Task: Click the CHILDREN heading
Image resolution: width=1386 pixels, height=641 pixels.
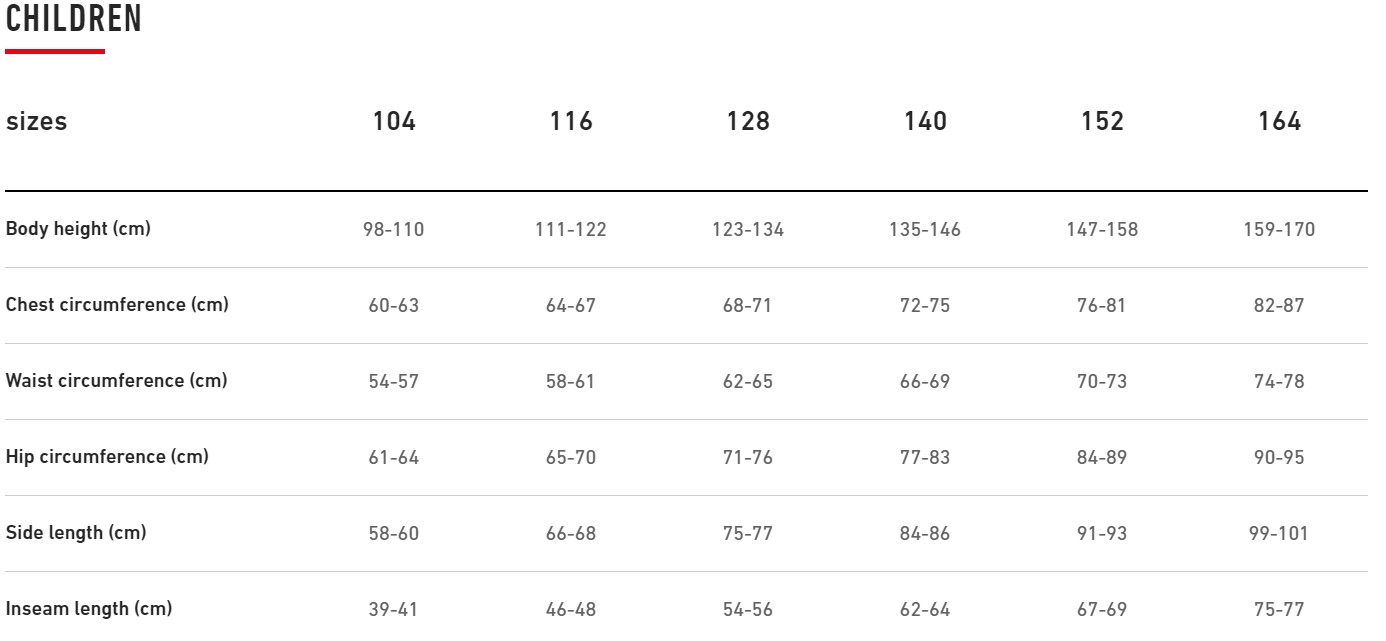Action: click(74, 19)
